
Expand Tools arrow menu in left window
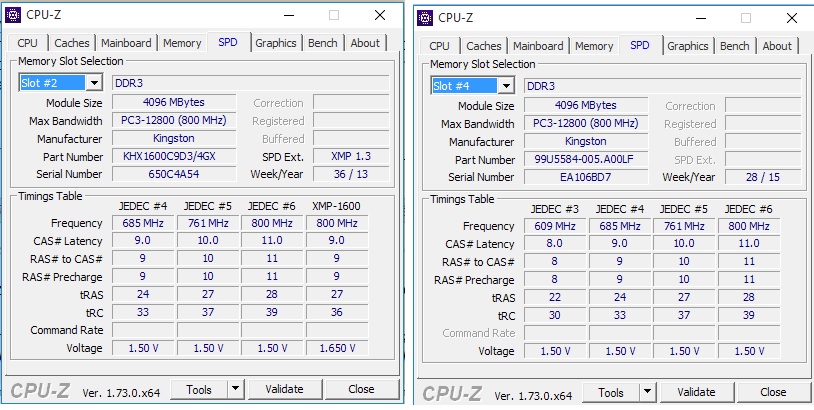235,389
